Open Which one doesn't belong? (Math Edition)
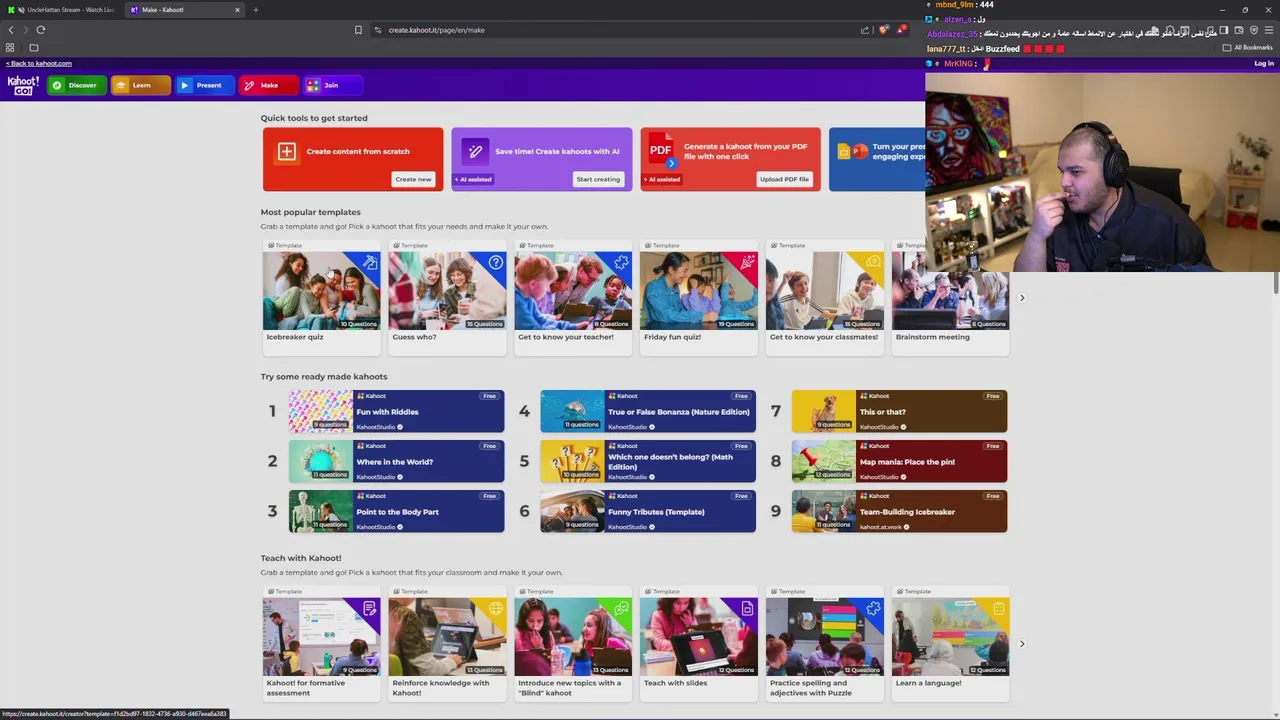Image resolution: width=1280 pixels, height=720 pixels. [648, 462]
